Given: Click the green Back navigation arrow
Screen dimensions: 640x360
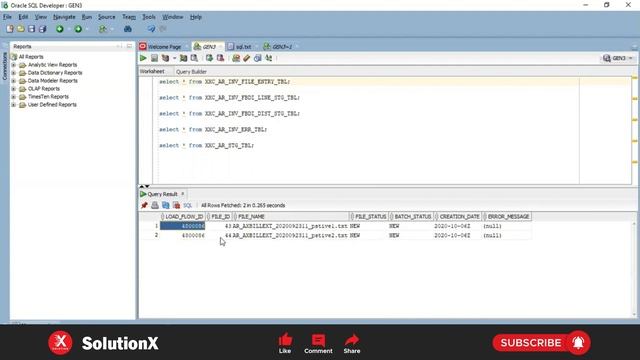Looking at the screenshot, I should click(x=60, y=29).
